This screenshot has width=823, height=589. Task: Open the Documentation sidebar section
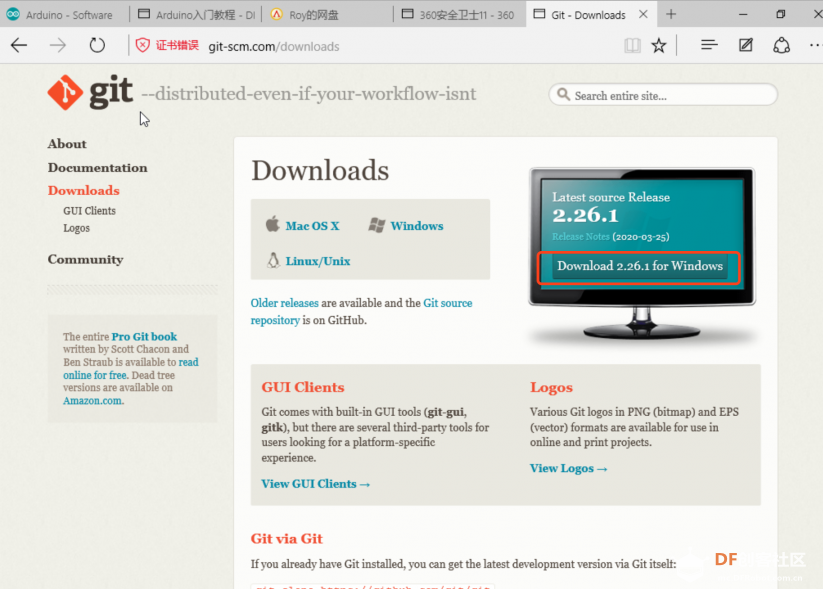[x=97, y=167]
